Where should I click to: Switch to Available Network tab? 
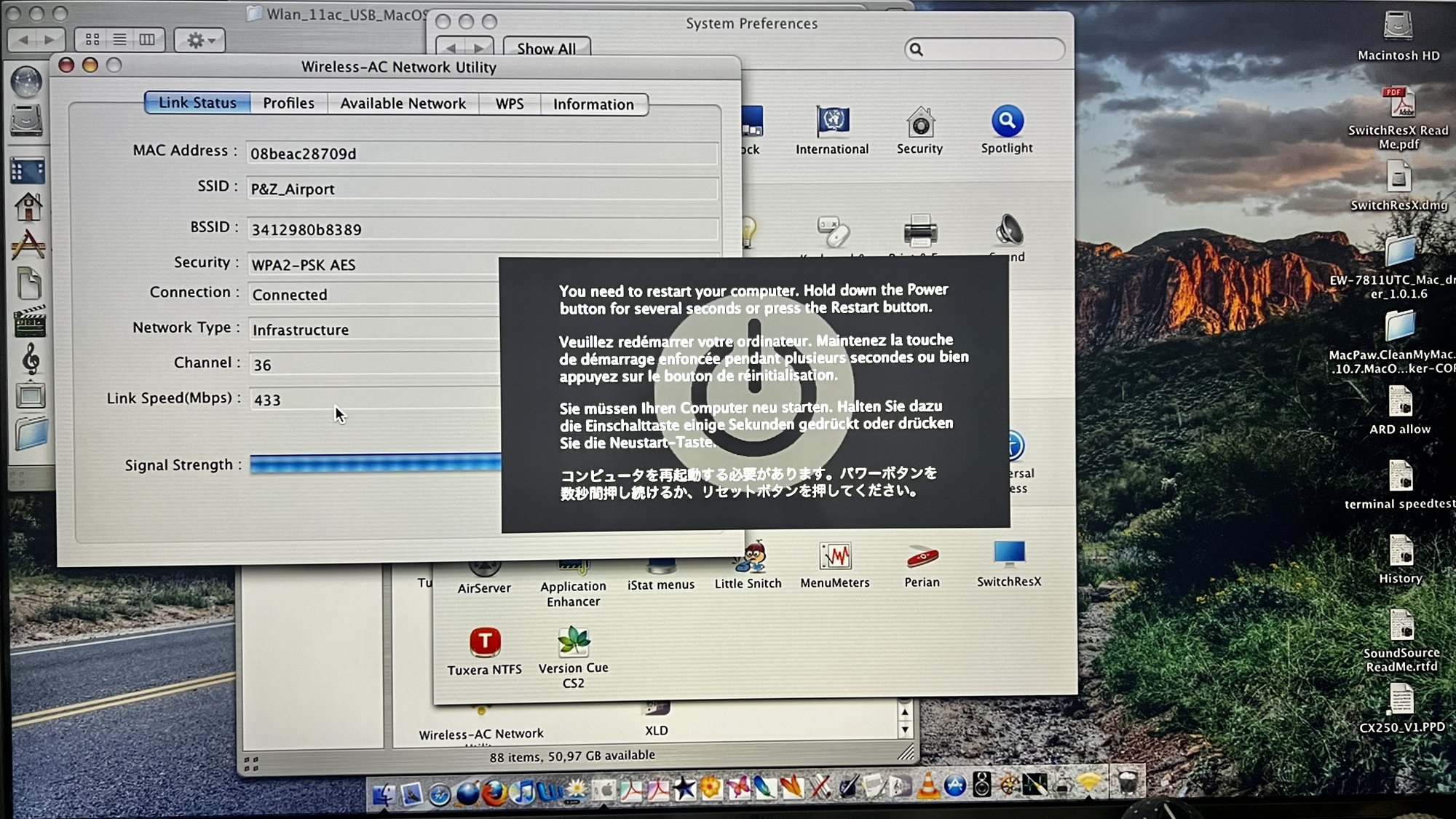coord(403,103)
